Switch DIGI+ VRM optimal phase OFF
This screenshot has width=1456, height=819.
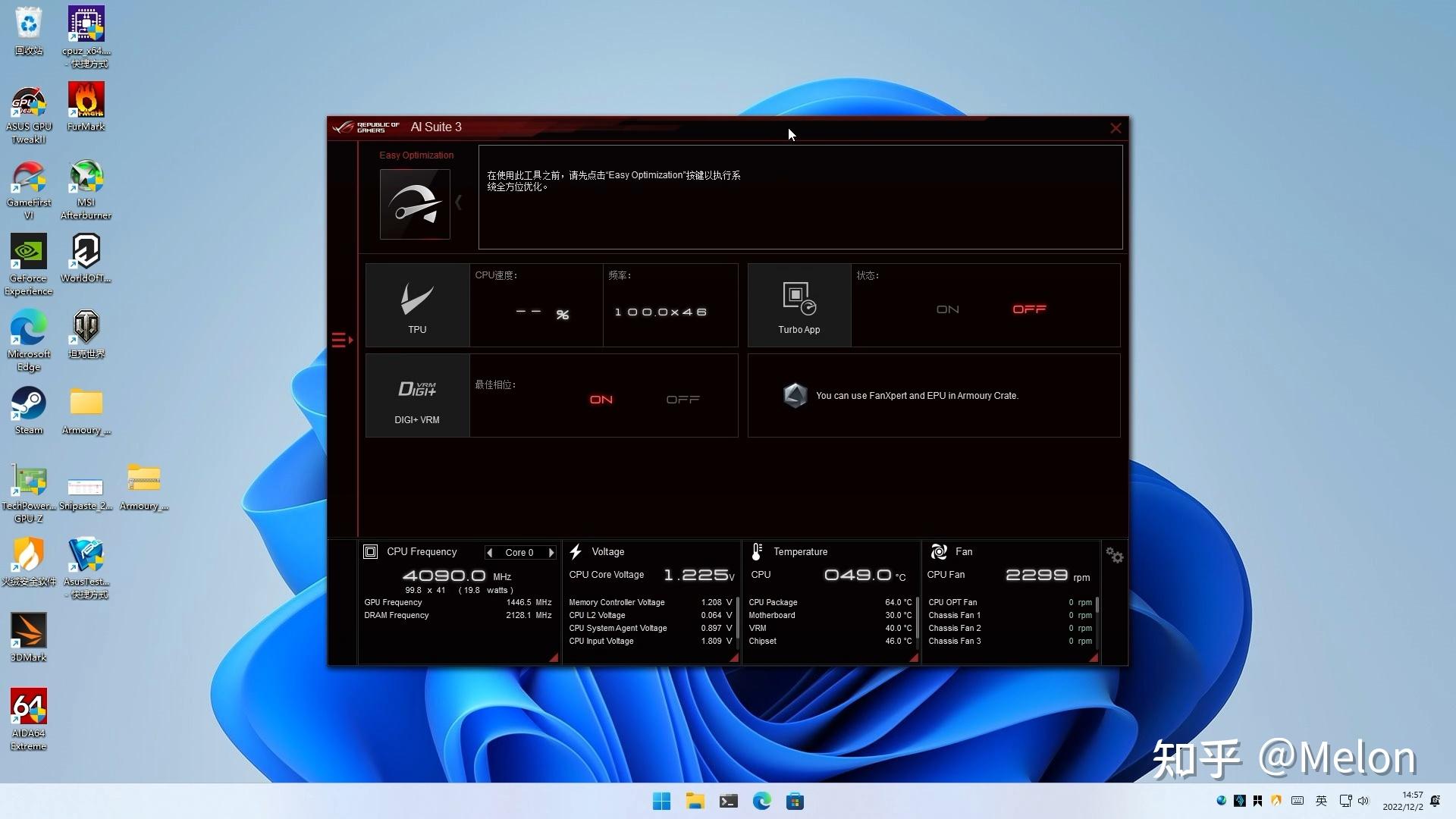682,400
